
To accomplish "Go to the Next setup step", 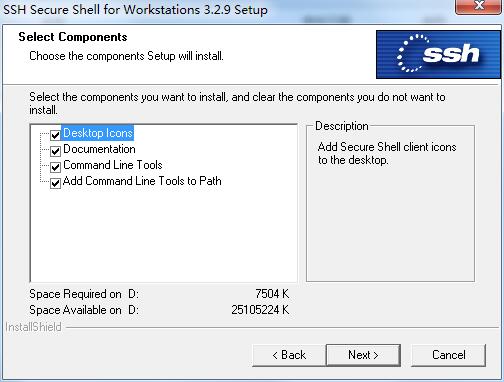I will 363,355.
